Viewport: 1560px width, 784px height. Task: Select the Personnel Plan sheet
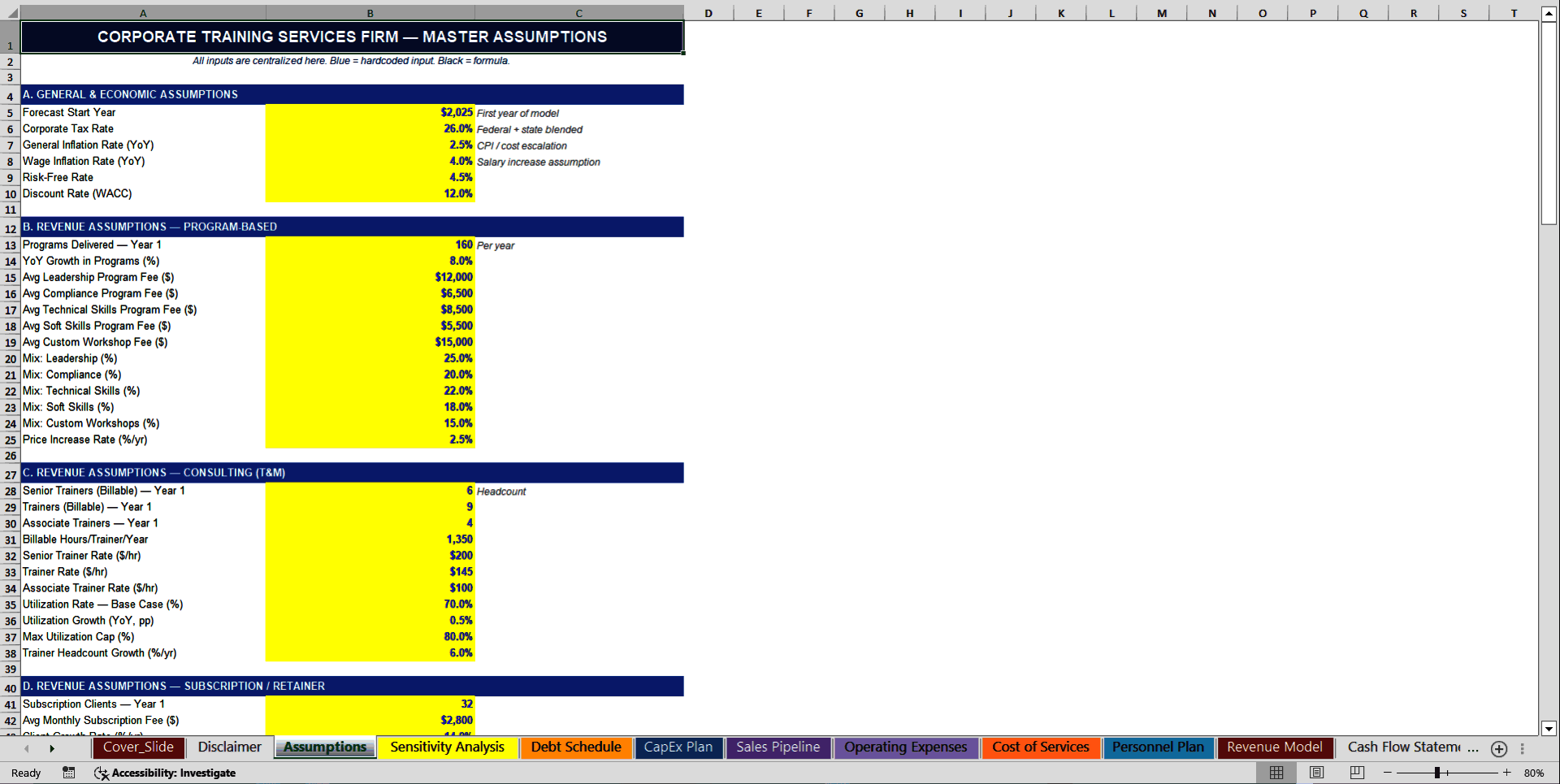(1159, 747)
